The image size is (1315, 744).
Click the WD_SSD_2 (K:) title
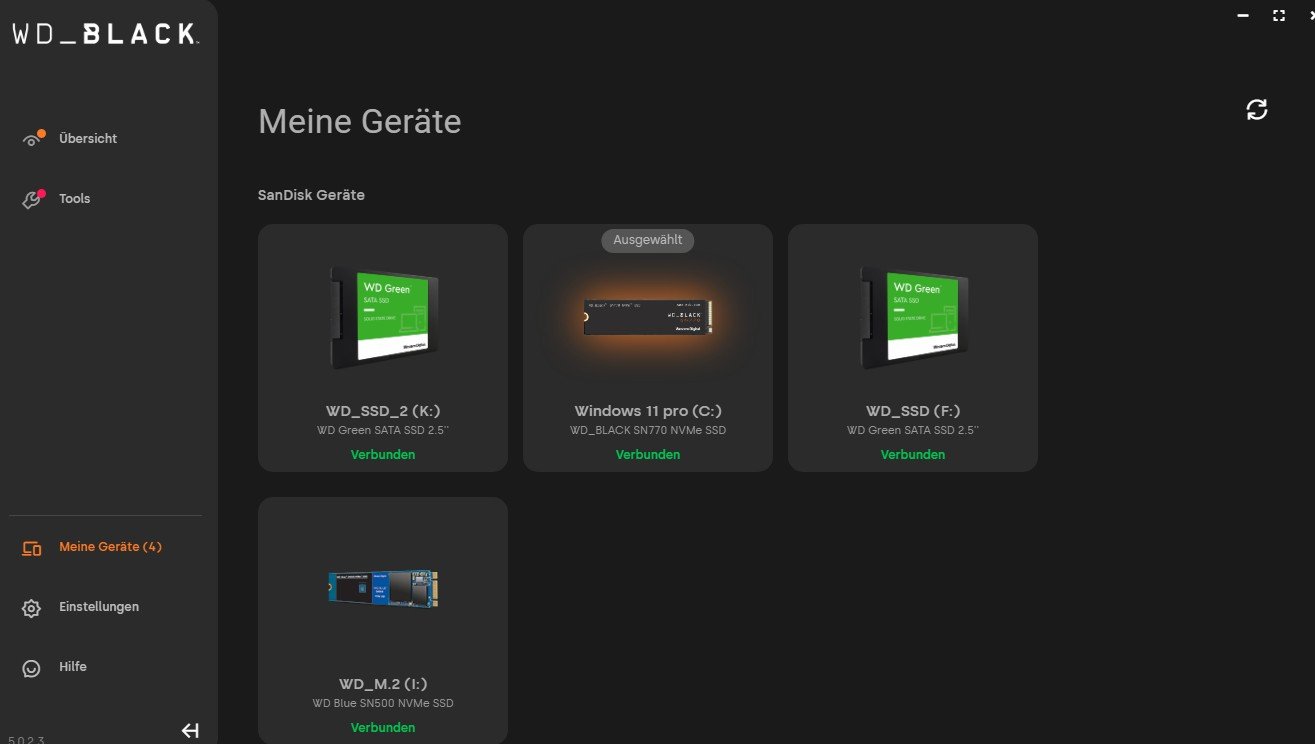[383, 411]
